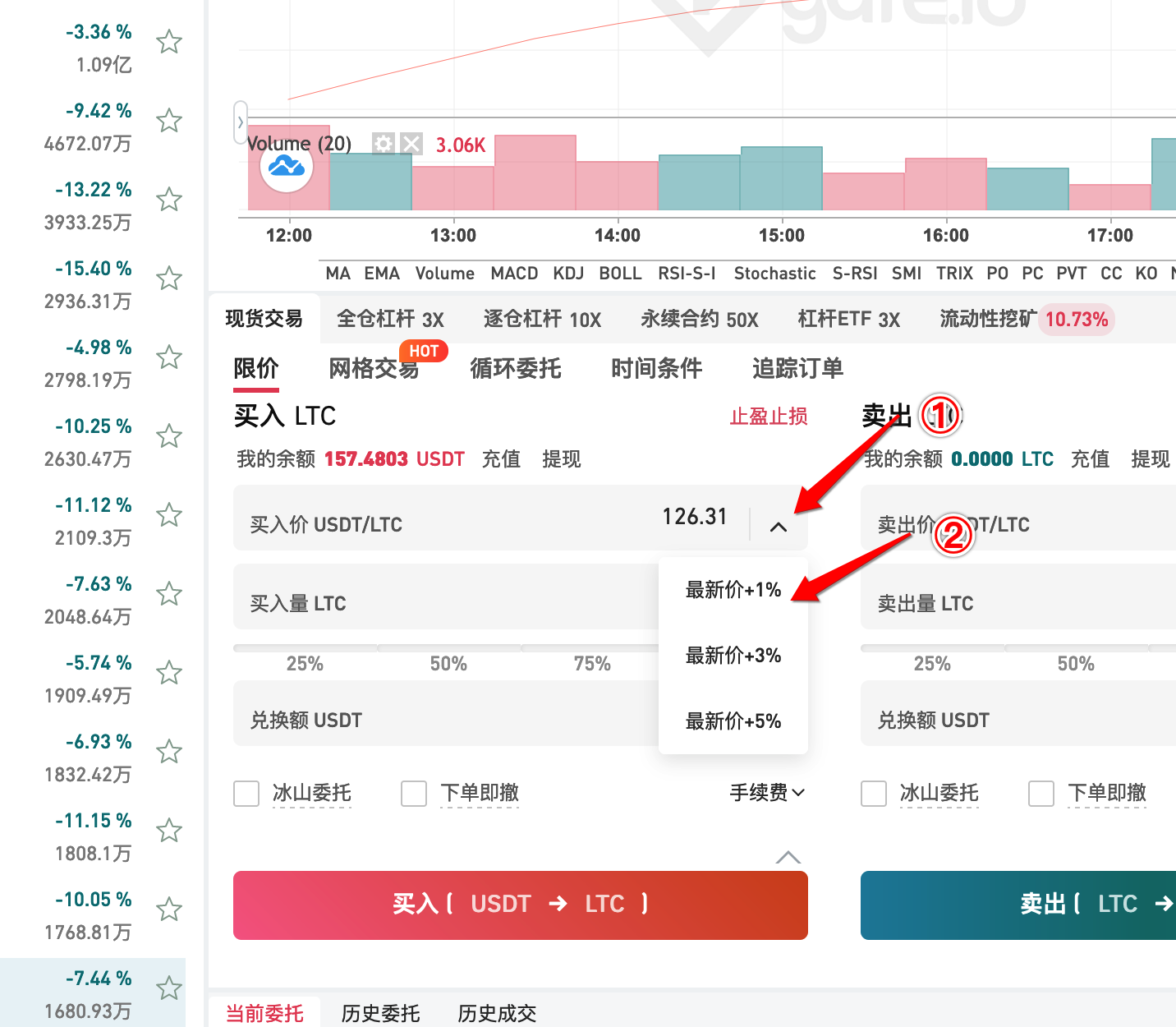This screenshot has width=1176, height=1027.
Task: Favorite the -10.25 % row star
Action: coord(169,436)
